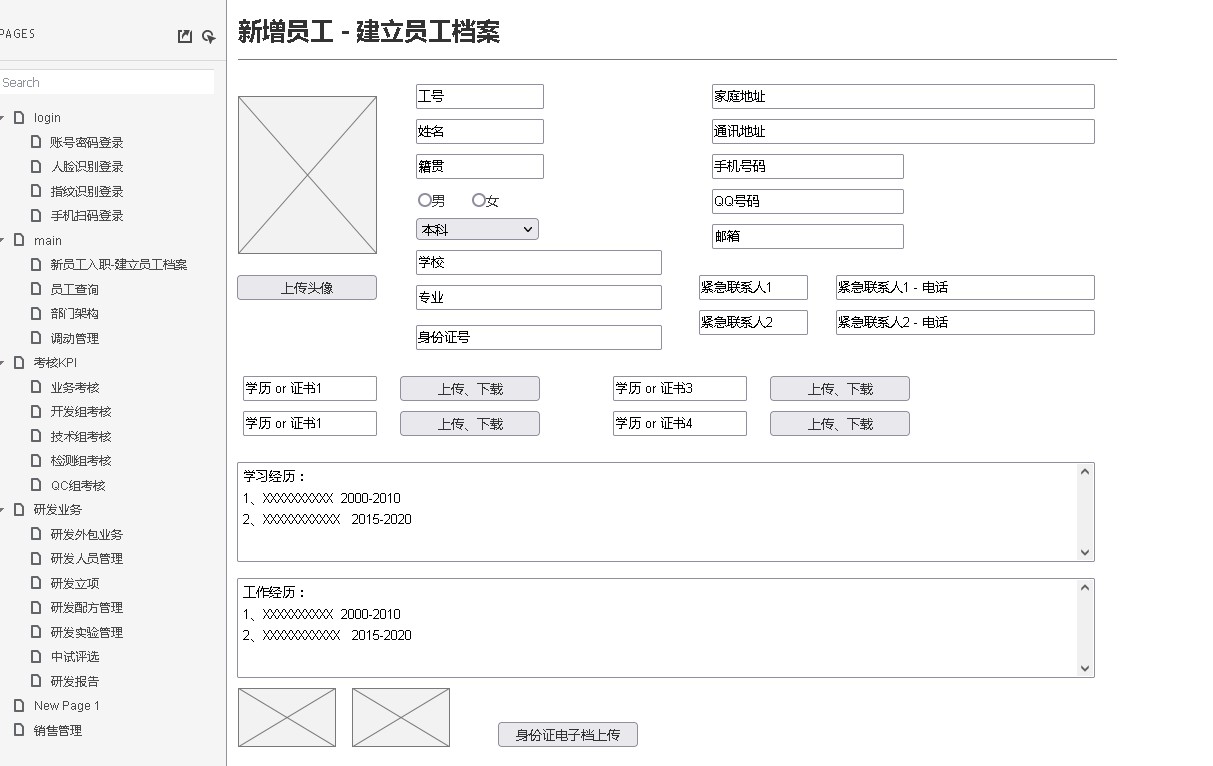Click the page icon beside QC组考核
This screenshot has width=1213, height=766.
coord(36,485)
